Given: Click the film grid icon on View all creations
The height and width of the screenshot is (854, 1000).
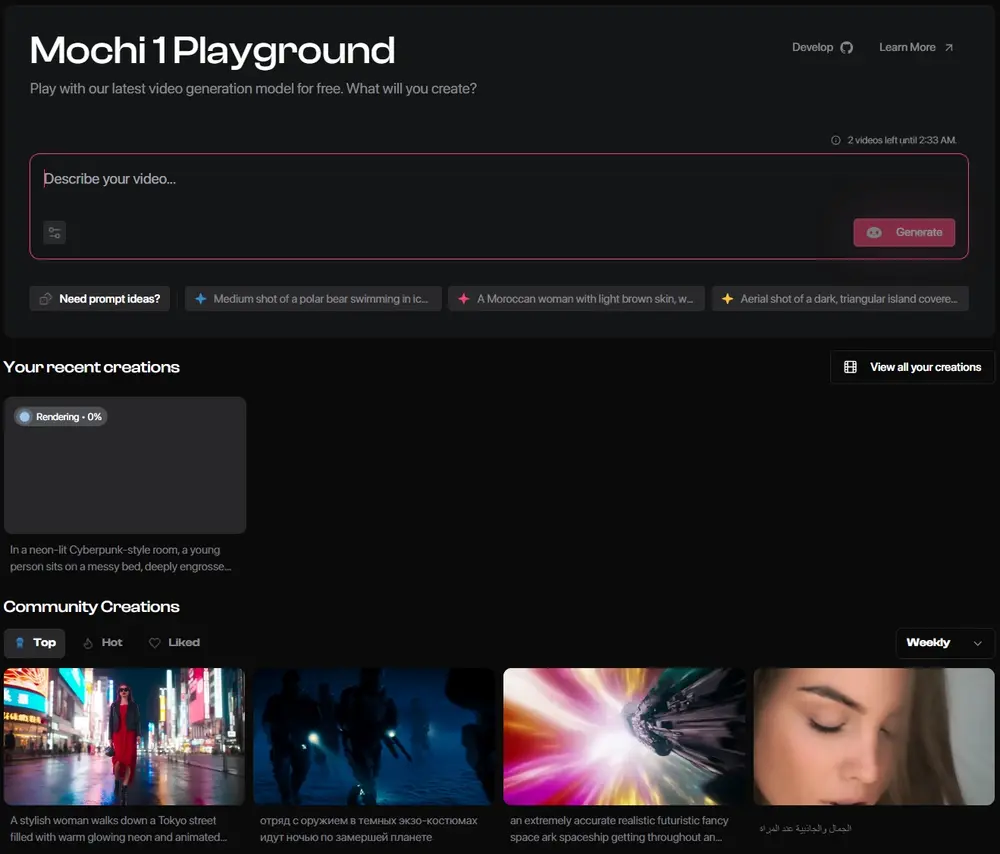Looking at the screenshot, I should tap(850, 367).
